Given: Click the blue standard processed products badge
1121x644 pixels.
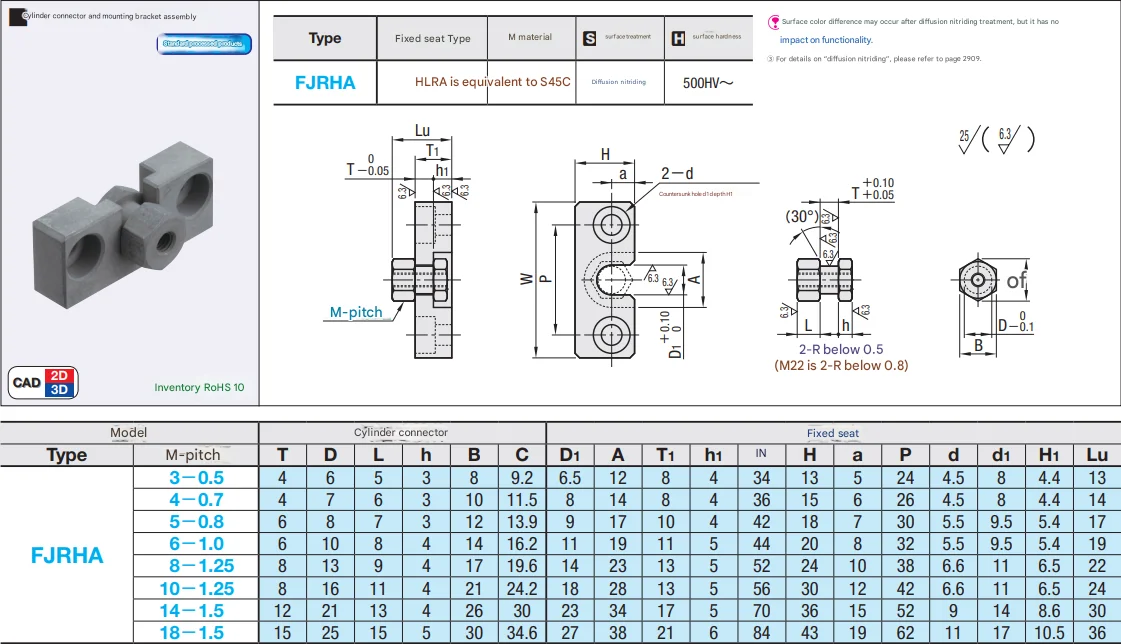Looking at the screenshot, I should pyautogui.click(x=205, y=44).
